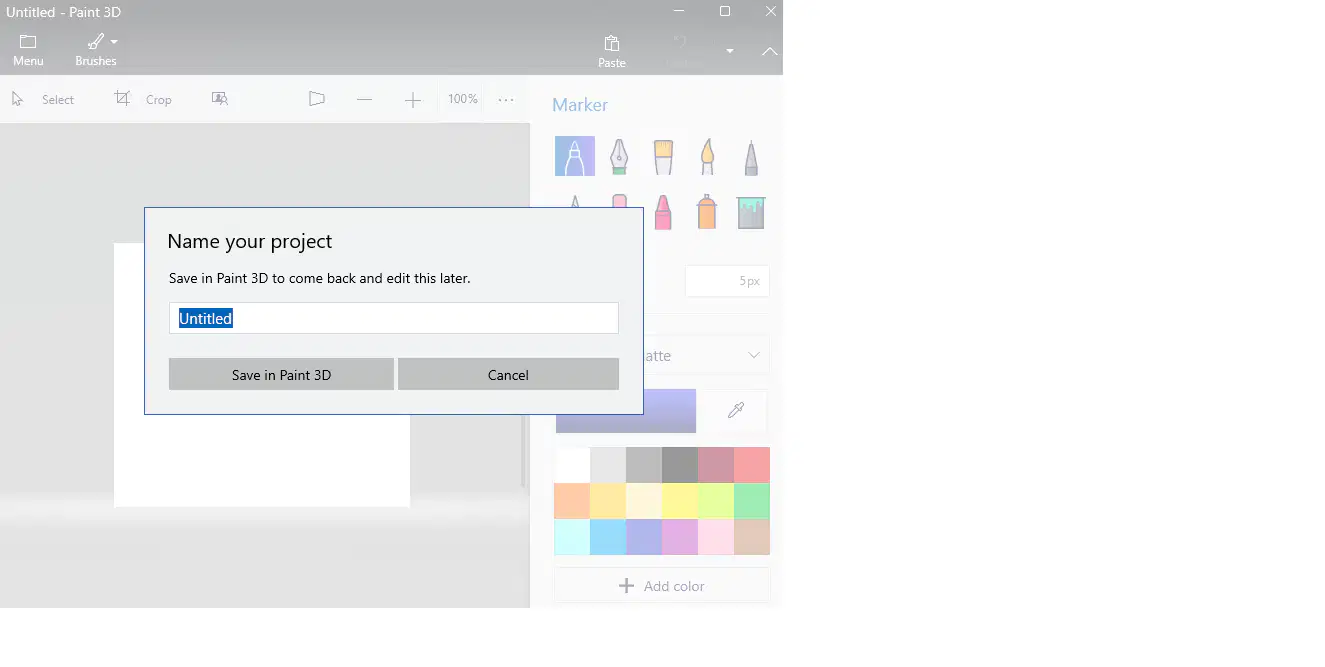Choose the bright yellow color swatch
The image size is (1325, 667).
point(680,501)
